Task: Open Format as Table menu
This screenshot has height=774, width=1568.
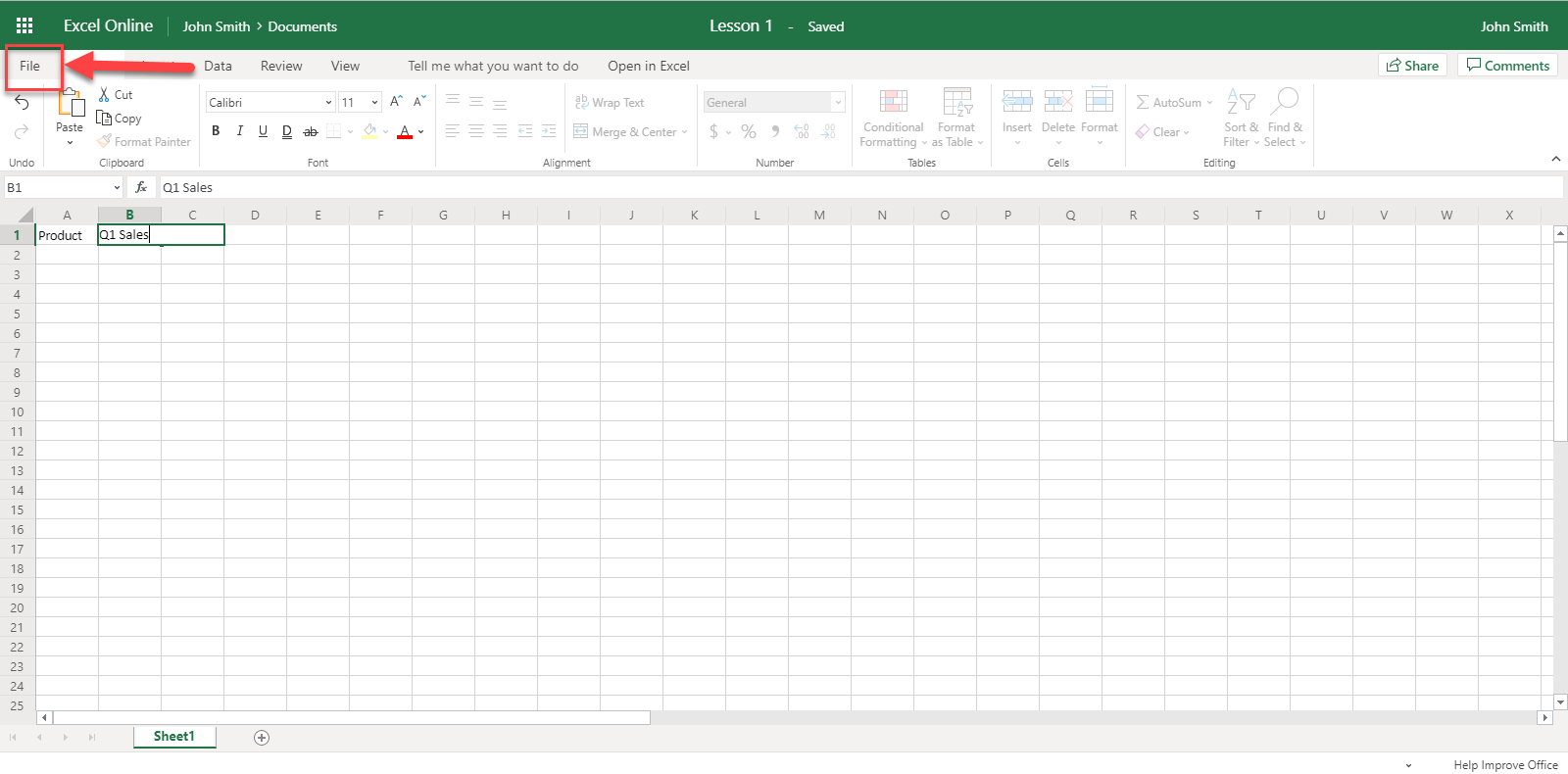Action: point(956,119)
